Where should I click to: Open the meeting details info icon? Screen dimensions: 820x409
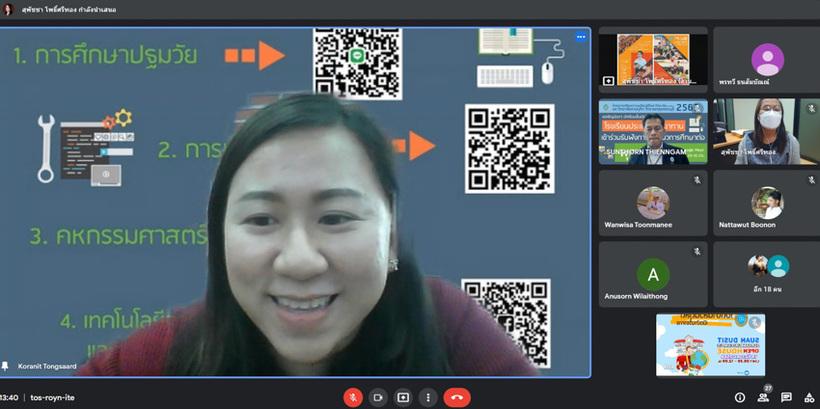[740, 397]
